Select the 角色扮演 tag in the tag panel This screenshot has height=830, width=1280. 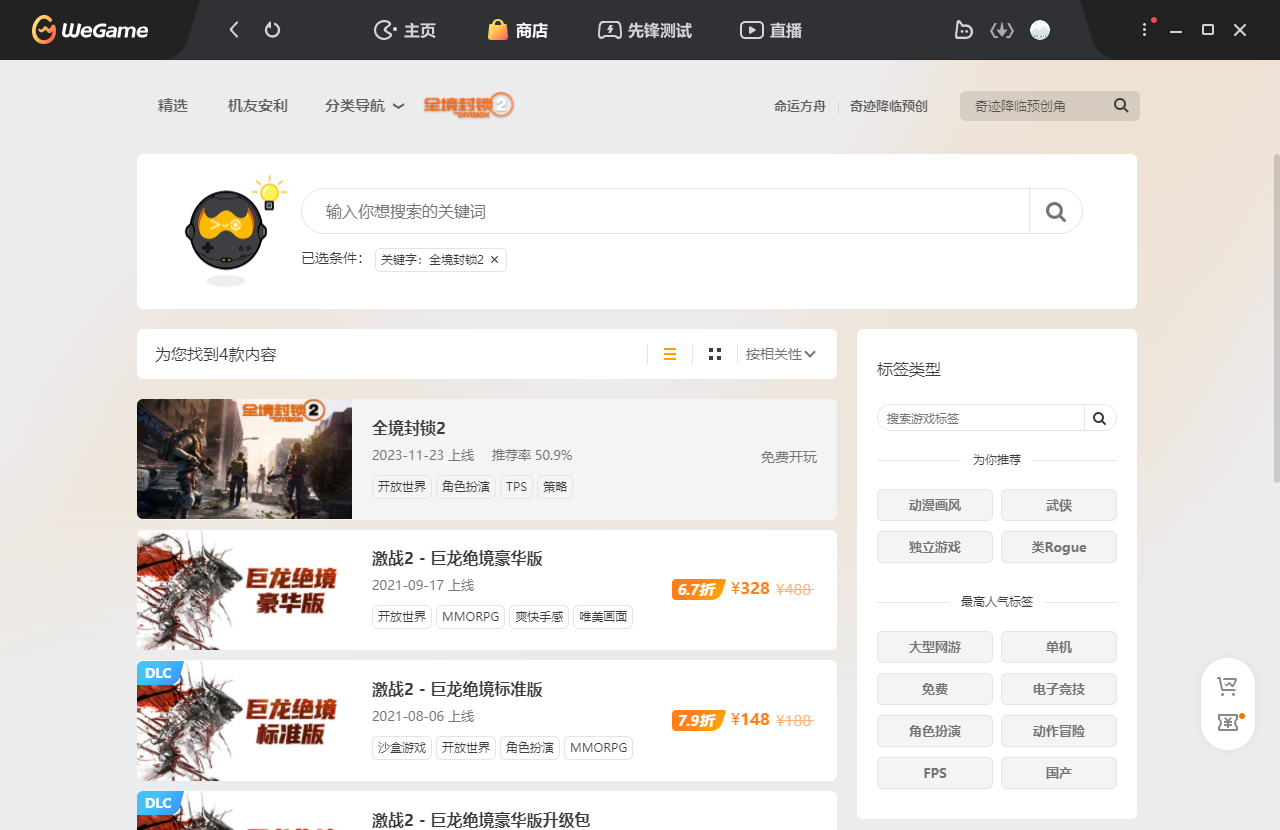[935, 731]
